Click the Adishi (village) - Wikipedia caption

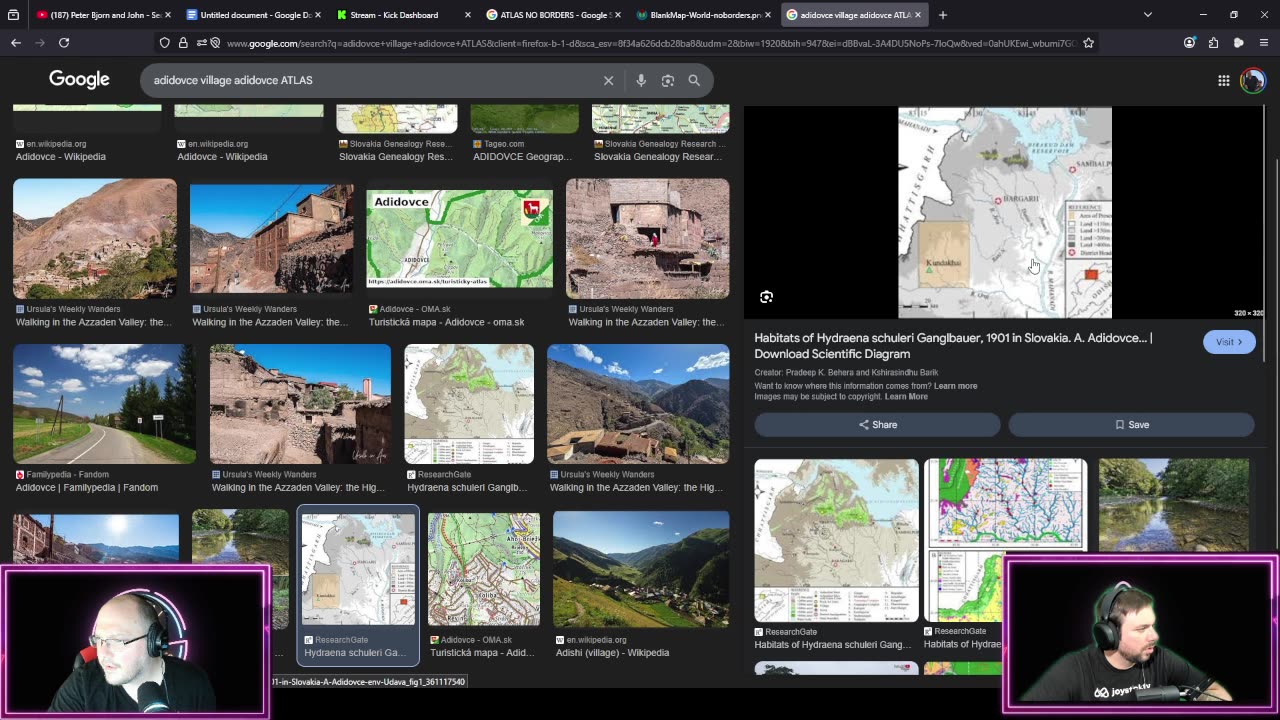click(x=612, y=653)
